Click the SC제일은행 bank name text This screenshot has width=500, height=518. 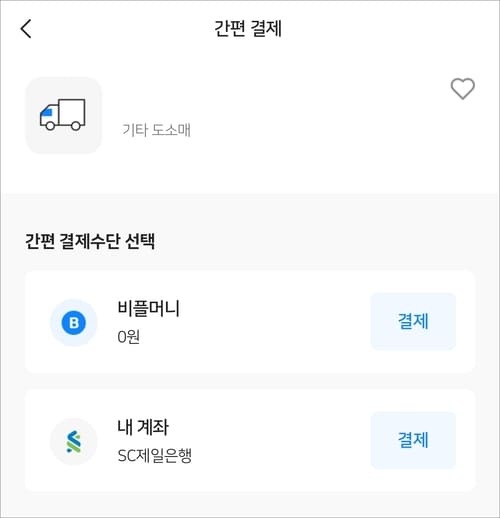click(155, 455)
